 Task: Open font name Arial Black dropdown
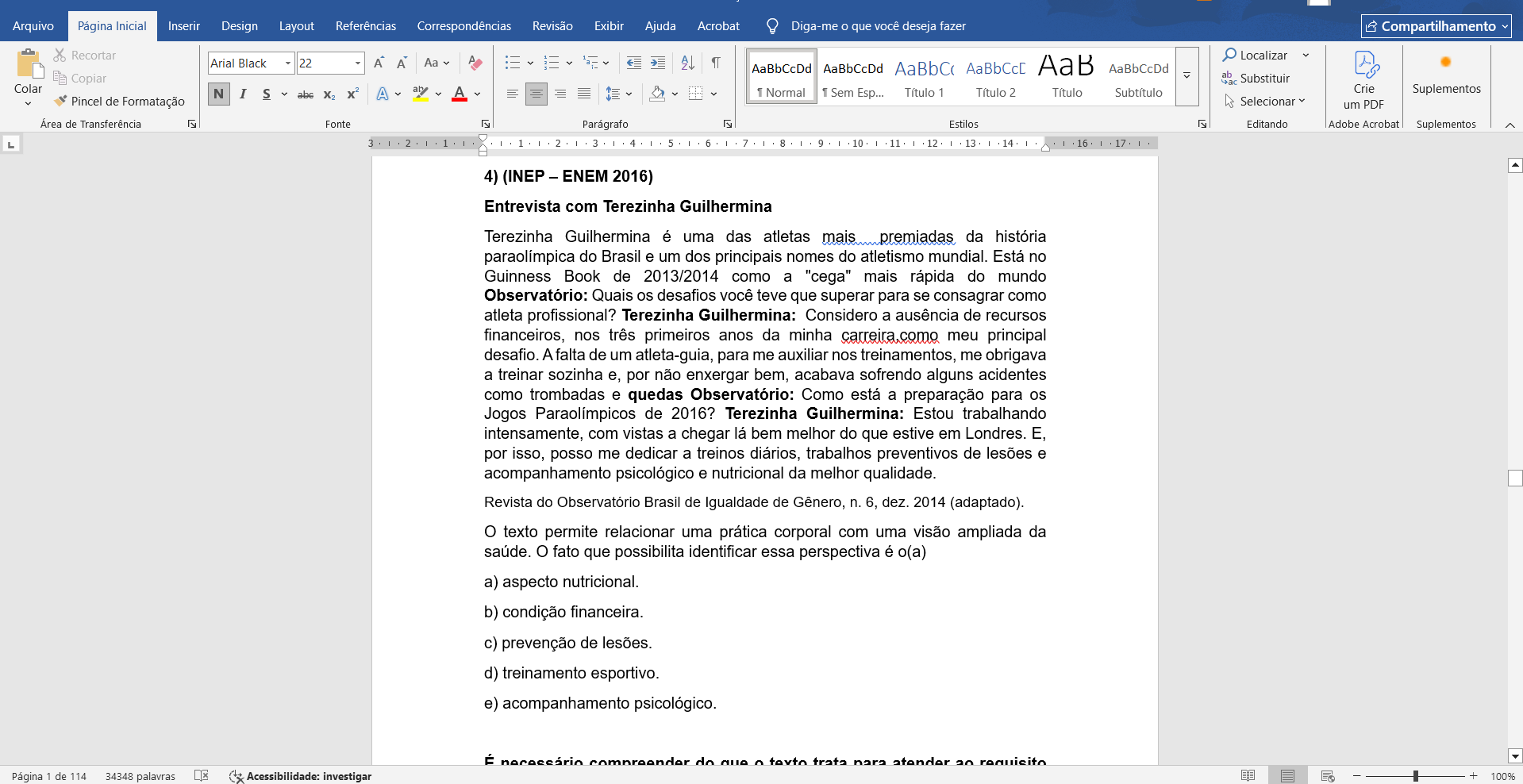[x=287, y=63]
